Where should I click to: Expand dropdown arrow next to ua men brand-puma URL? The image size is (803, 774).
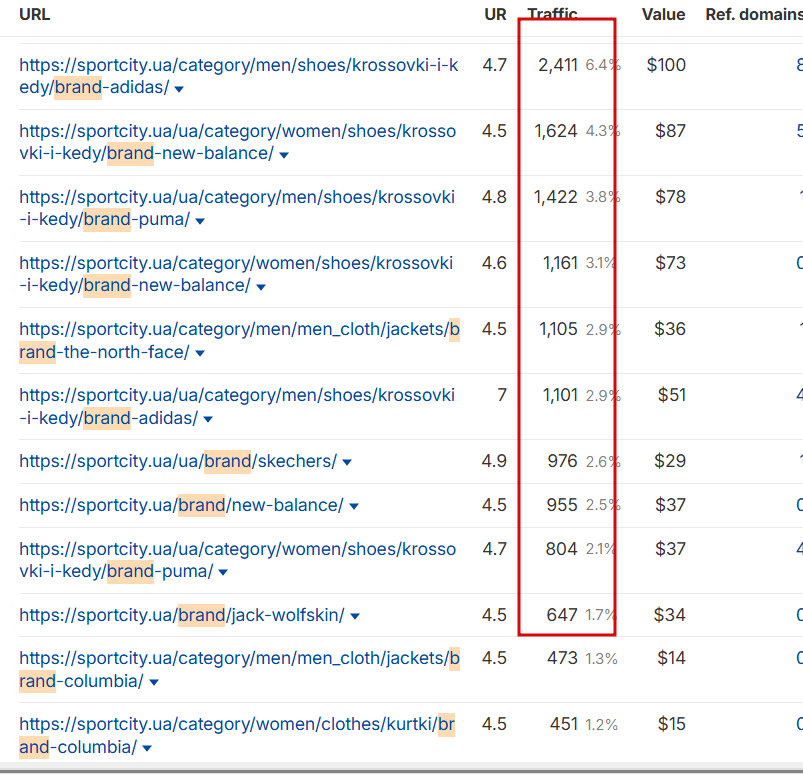[x=200, y=221]
